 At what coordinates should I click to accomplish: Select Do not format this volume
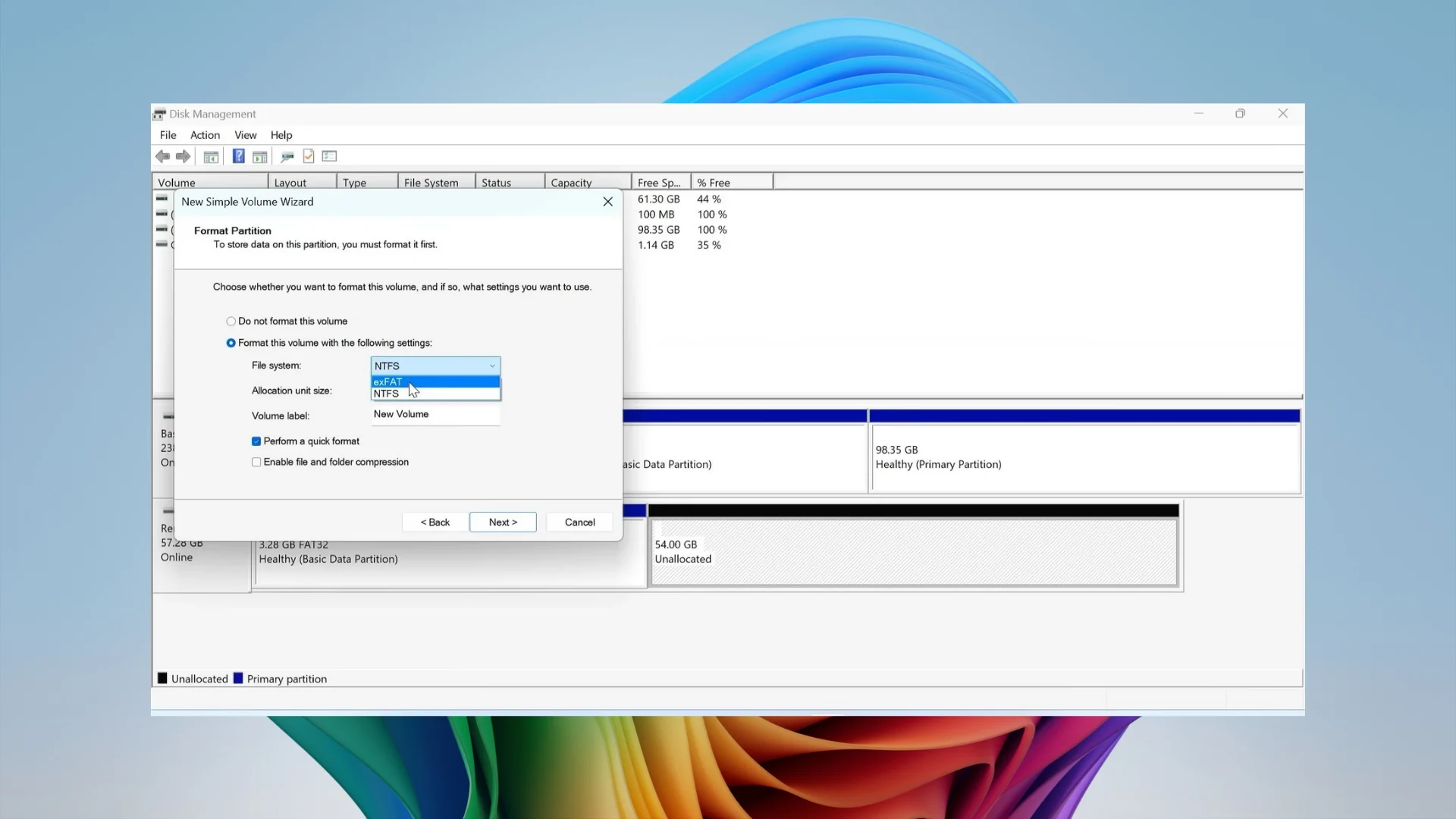click(231, 322)
